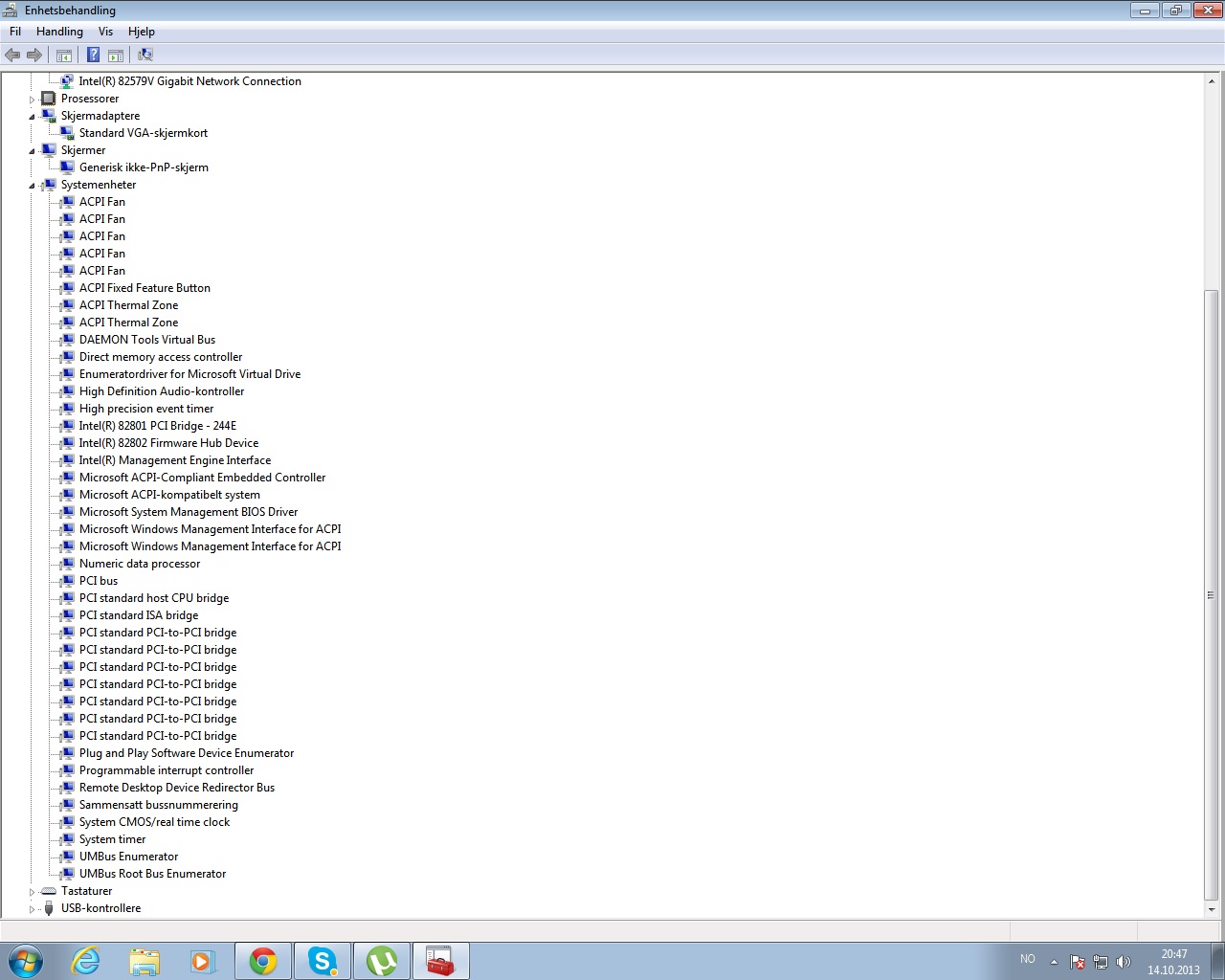The height and width of the screenshot is (980, 1225).
Task: Click the Tastaturer keyboard category icon
Action: 49,891
